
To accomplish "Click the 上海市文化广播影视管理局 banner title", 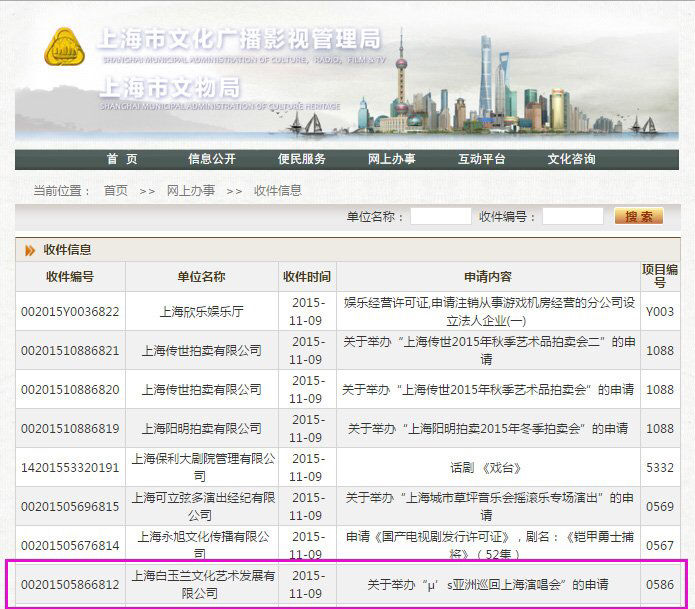I will 239,39.
